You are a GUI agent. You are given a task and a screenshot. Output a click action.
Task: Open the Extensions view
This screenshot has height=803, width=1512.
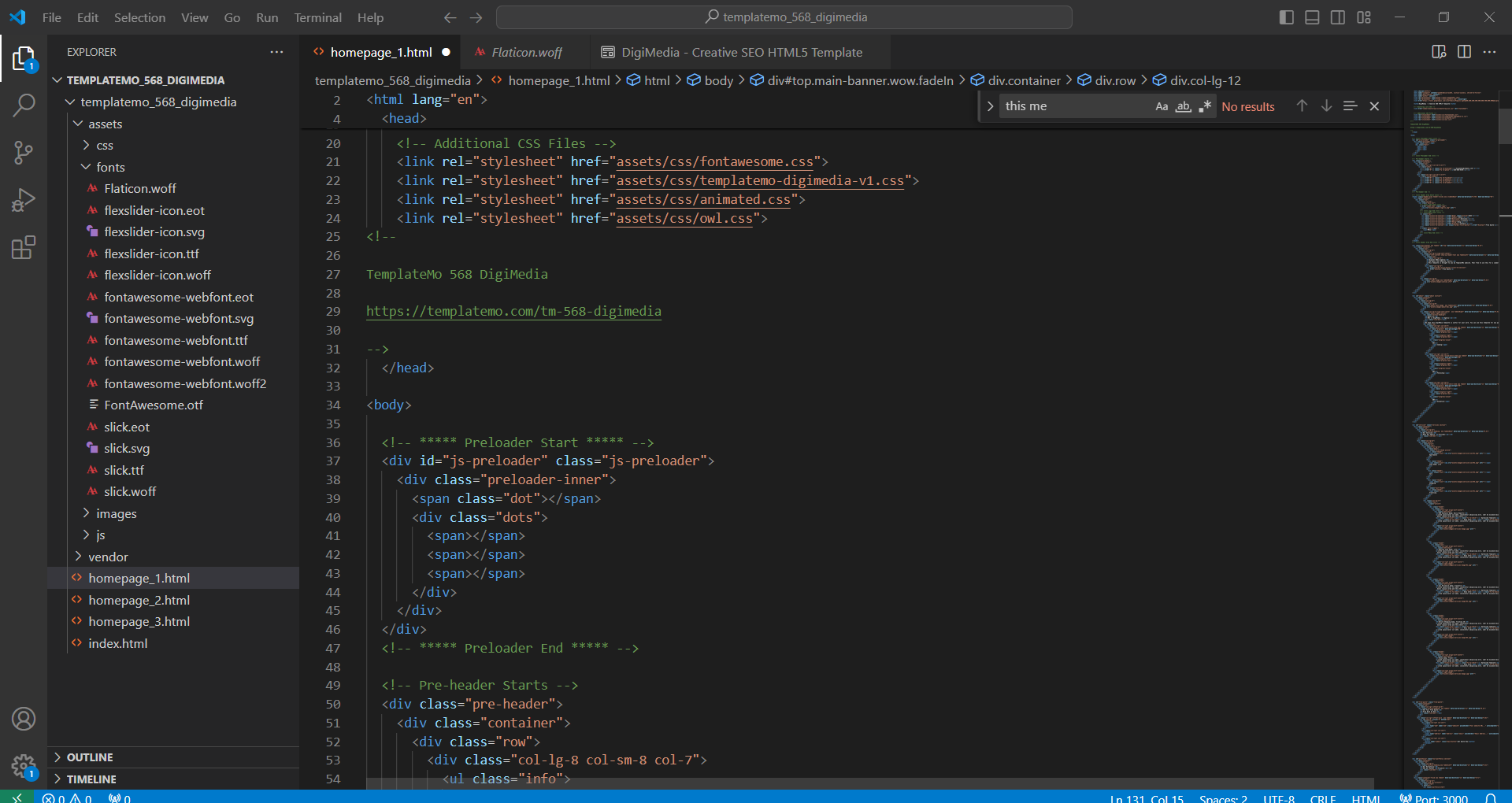pyautogui.click(x=24, y=248)
